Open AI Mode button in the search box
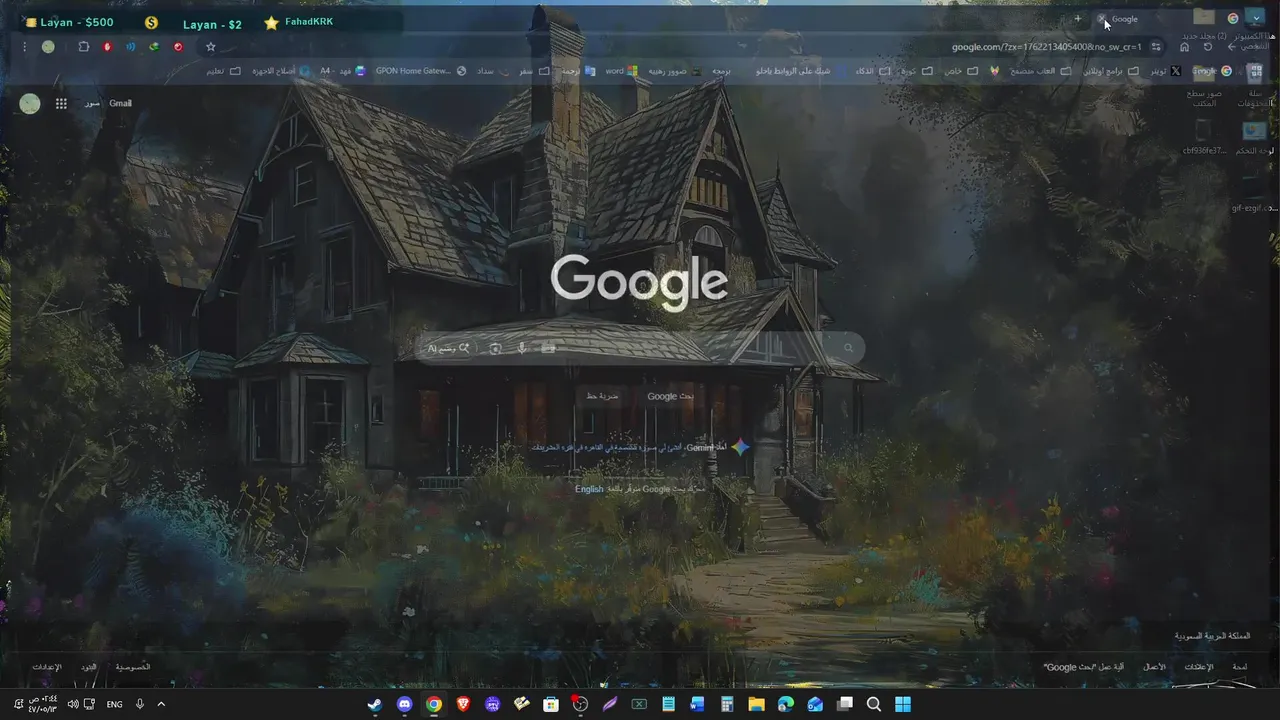1280x720 pixels. click(x=448, y=348)
